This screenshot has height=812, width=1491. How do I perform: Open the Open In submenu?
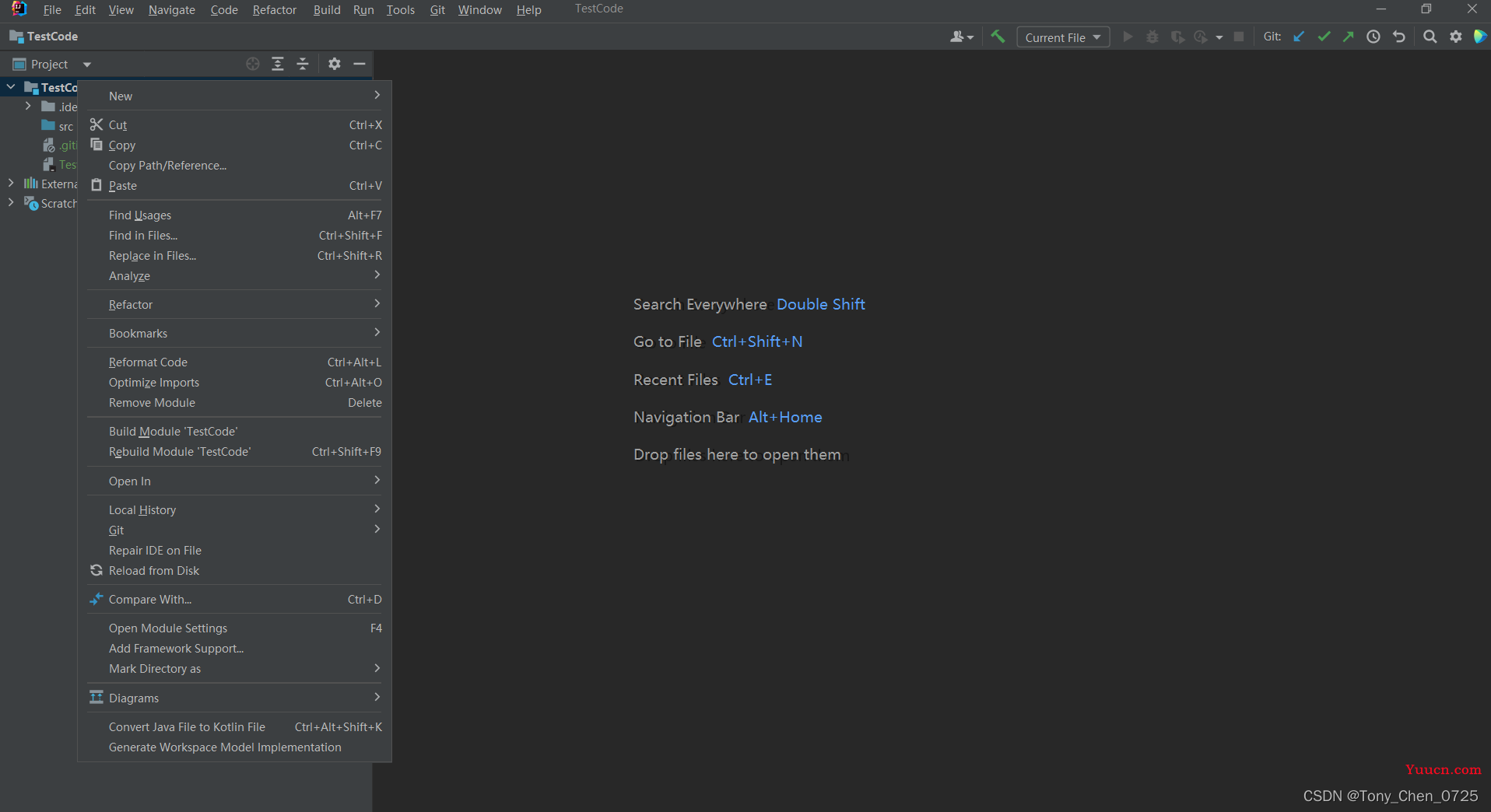coord(234,481)
